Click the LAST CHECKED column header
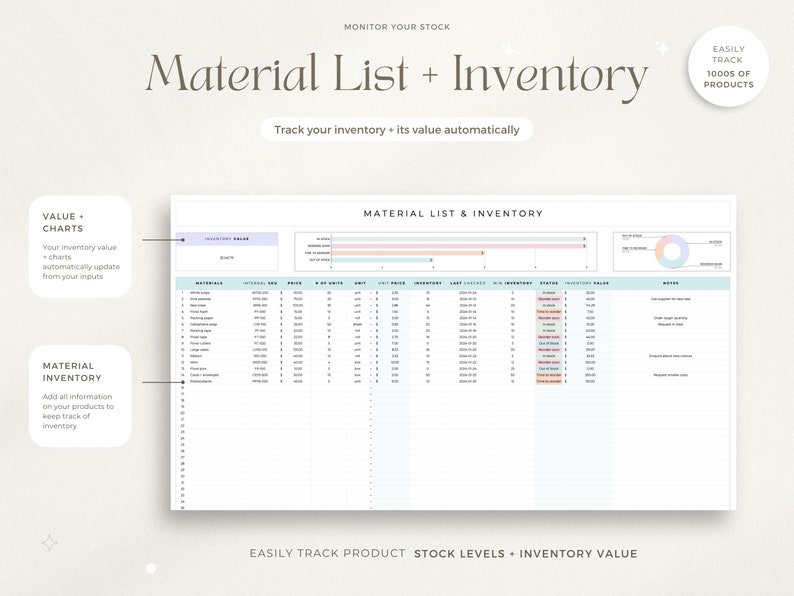794x596 pixels. (x=468, y=283)
